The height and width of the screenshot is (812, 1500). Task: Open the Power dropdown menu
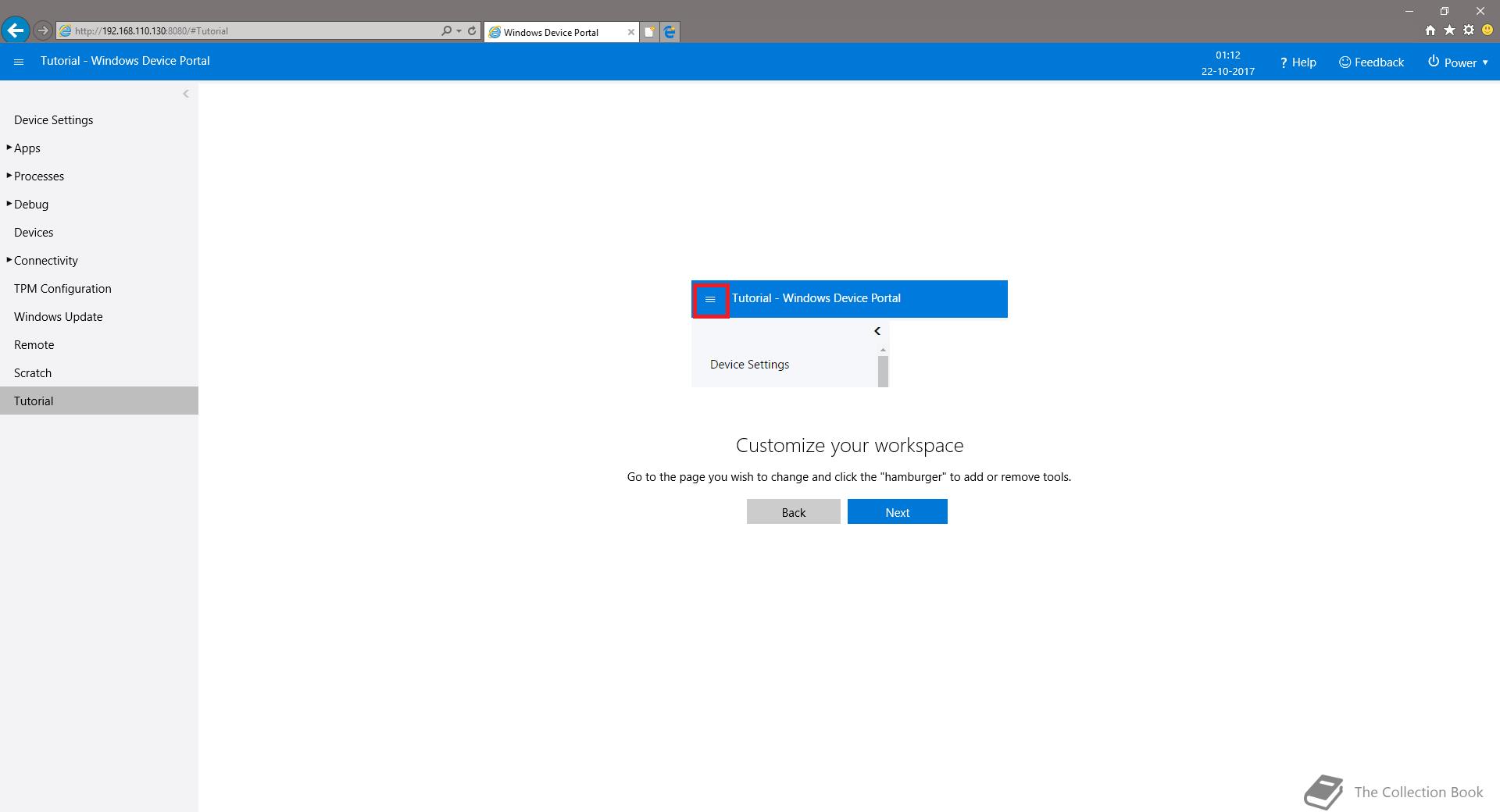coord(1458,62)
